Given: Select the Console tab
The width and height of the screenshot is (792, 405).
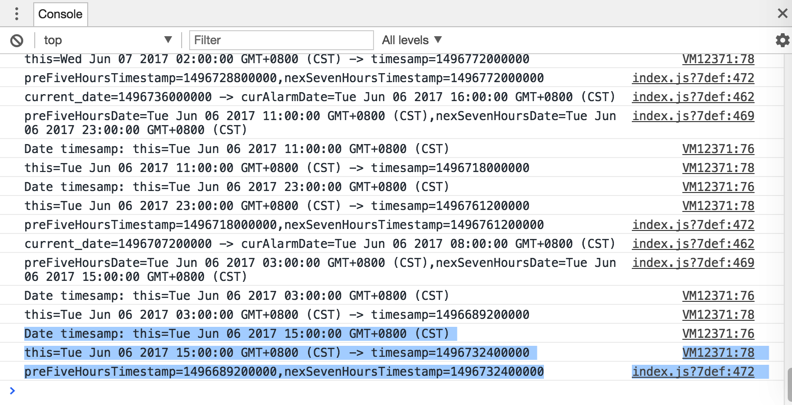Looking at the screenshot, I should [x=60, y=14].
